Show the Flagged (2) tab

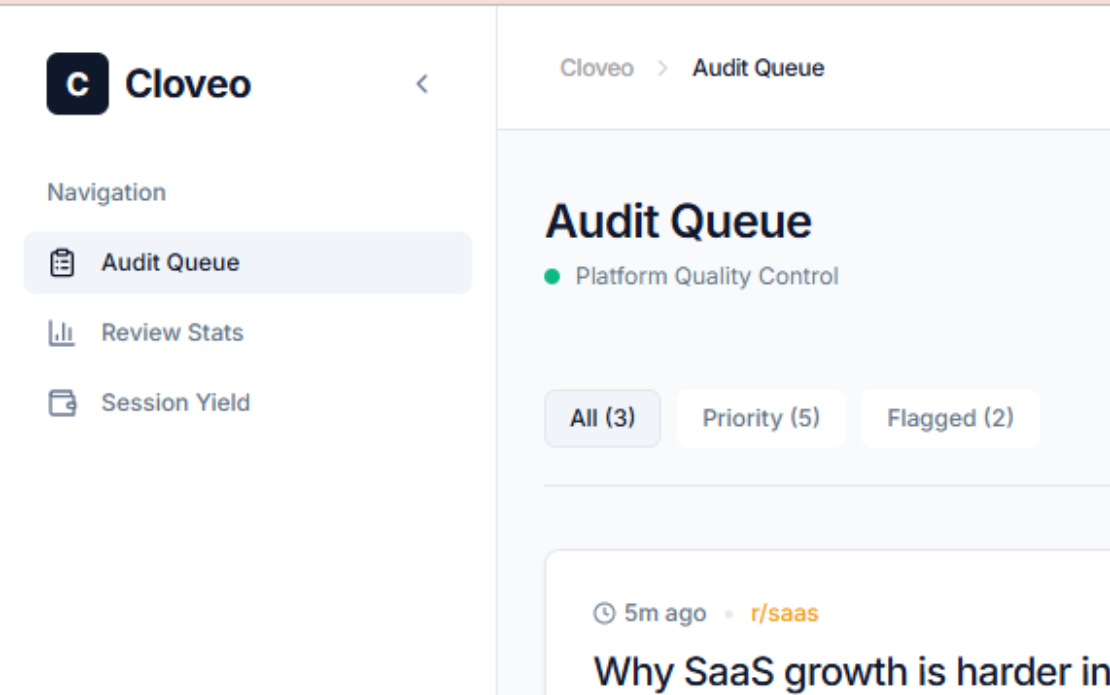tap(951, 418)
